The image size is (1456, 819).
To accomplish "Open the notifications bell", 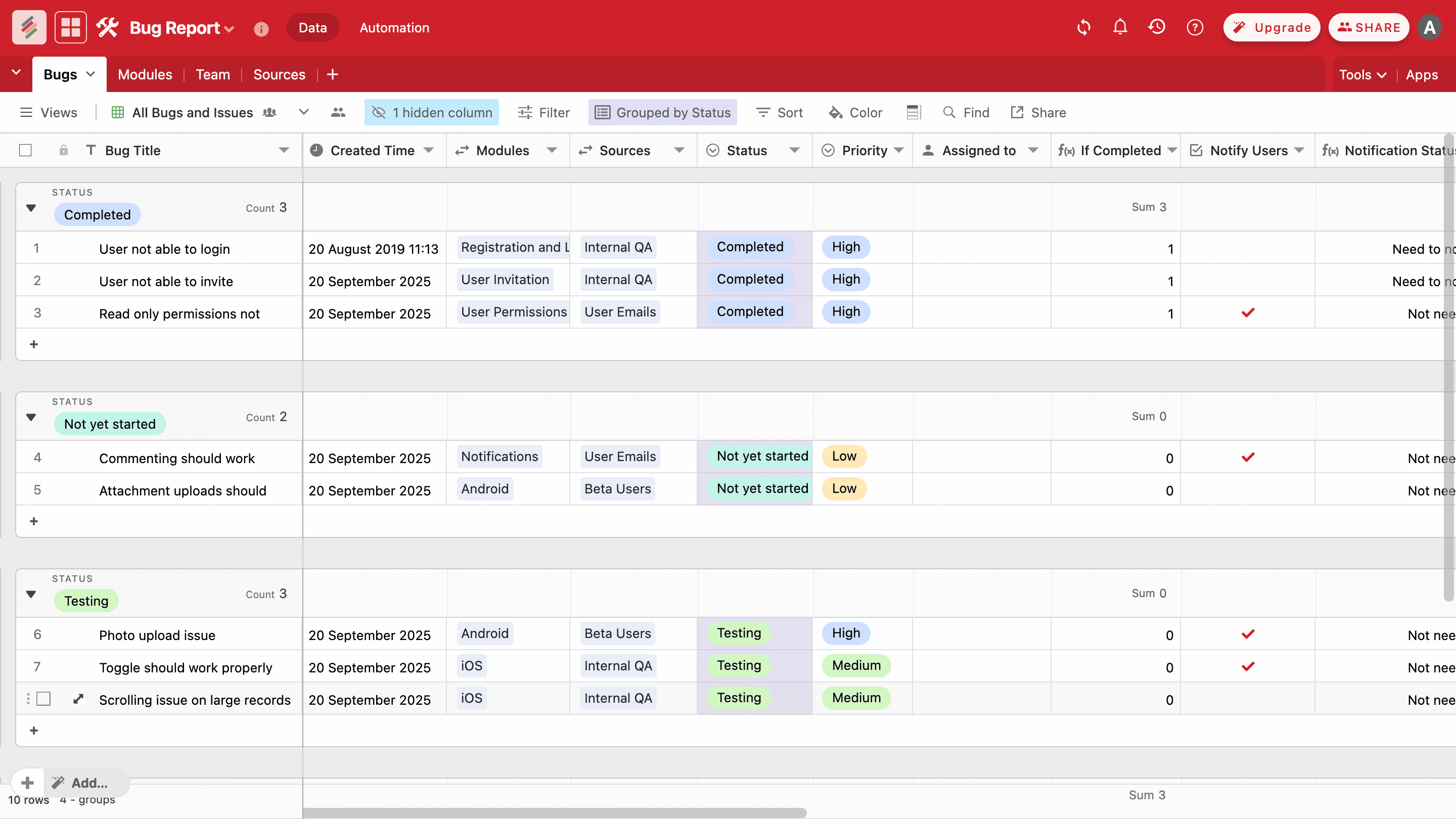I will 1120,27.
